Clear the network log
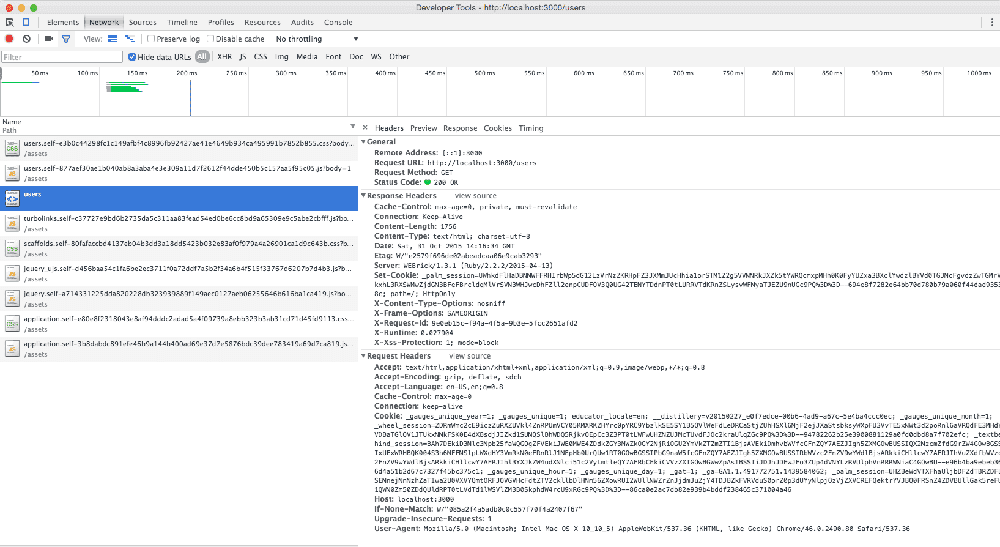1000x547 pixels. tap(26, 39)
